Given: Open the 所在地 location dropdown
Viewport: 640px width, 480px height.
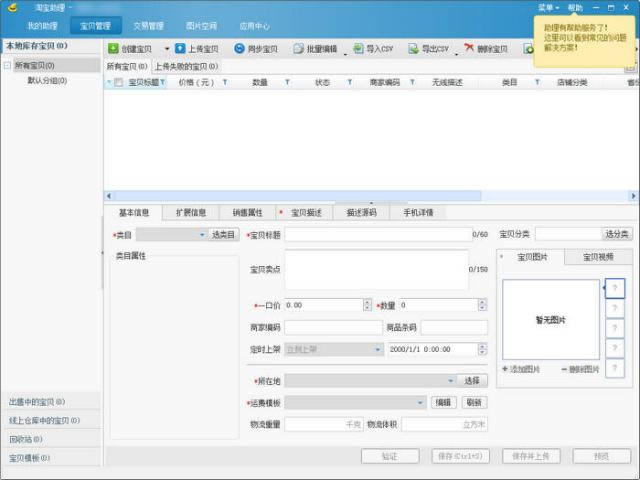Looking at the screenshot, I should click(x=451, y=381).
